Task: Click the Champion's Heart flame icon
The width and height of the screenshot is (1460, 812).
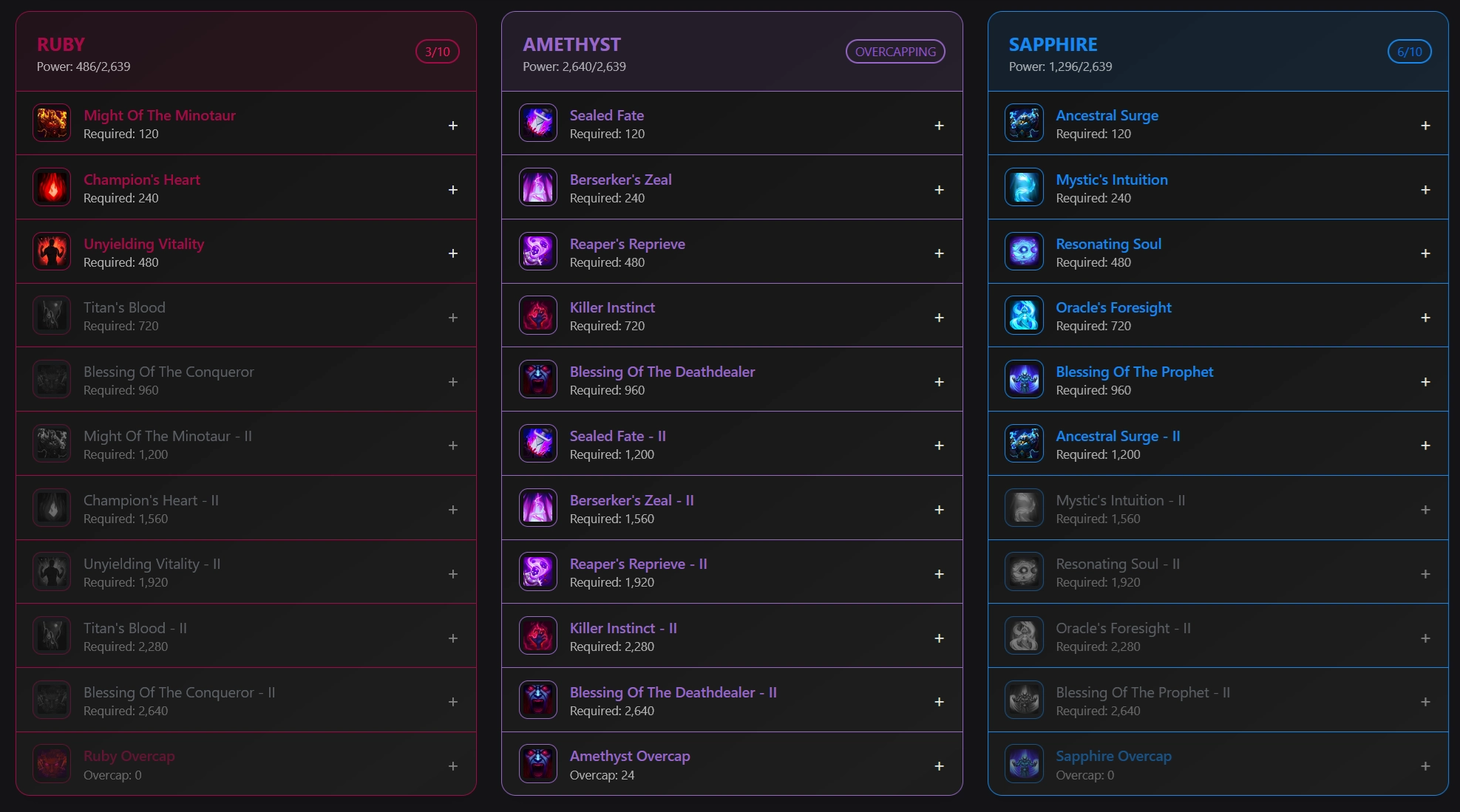Action: point(52,188)
